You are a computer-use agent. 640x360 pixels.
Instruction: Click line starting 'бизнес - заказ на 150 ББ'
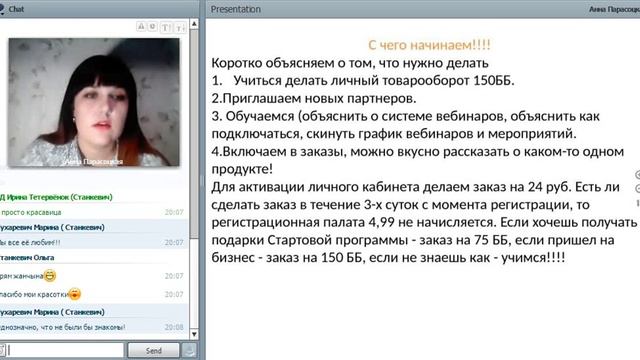pyautogui.click(x=388, y=258)
